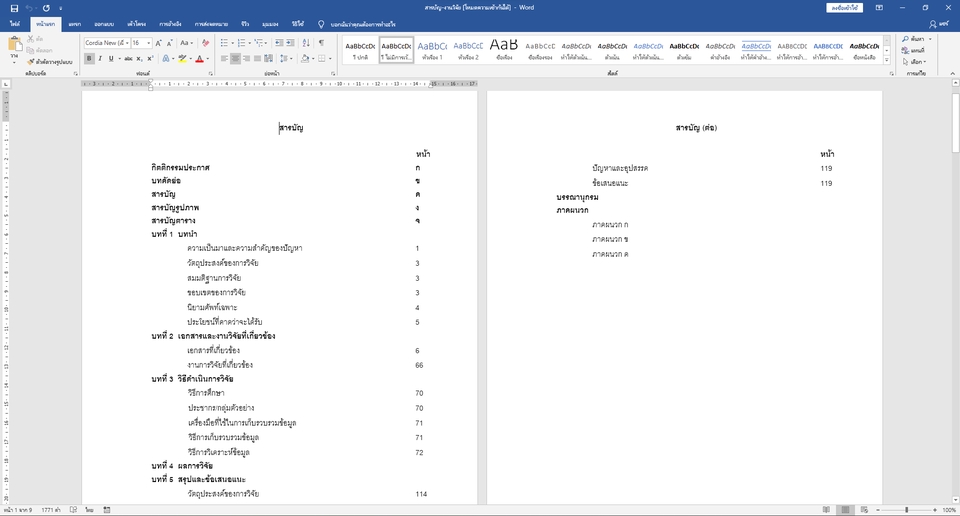960x516 pixels.
Task: Open the References ribbon tab
Action: (x=170, y=24)
